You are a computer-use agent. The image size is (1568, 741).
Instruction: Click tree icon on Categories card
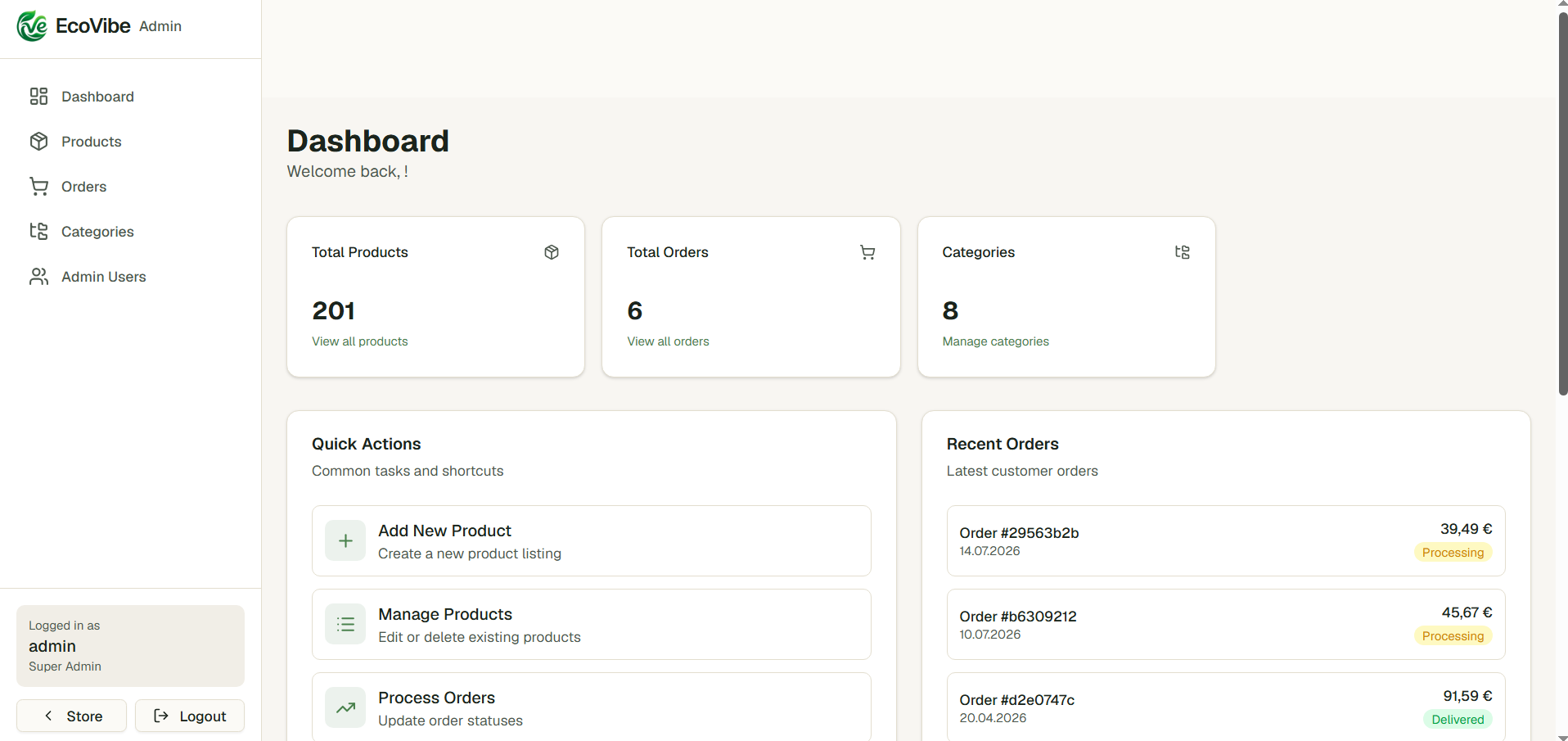[1183, 252]
